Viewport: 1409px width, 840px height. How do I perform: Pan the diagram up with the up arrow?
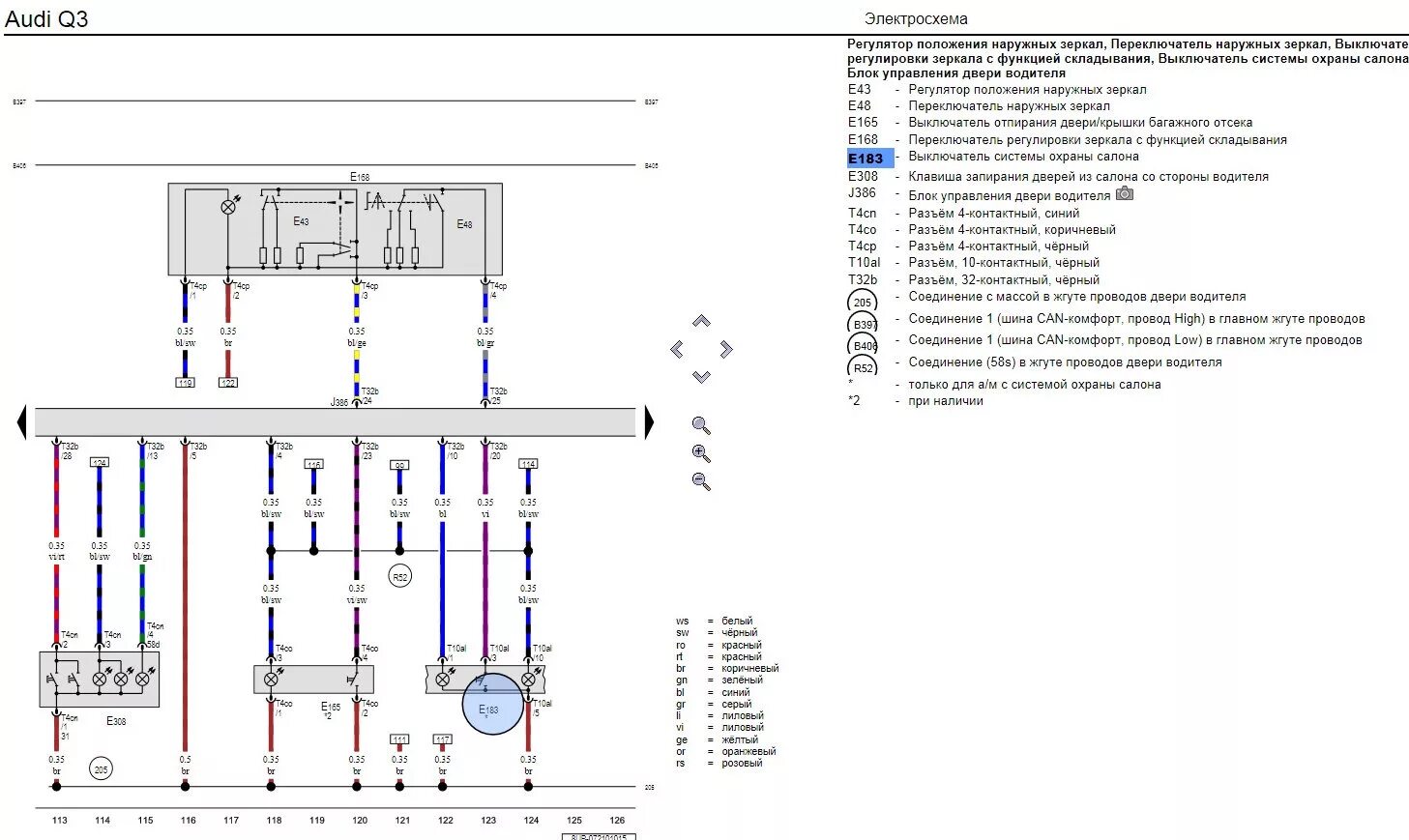point(701,321)
